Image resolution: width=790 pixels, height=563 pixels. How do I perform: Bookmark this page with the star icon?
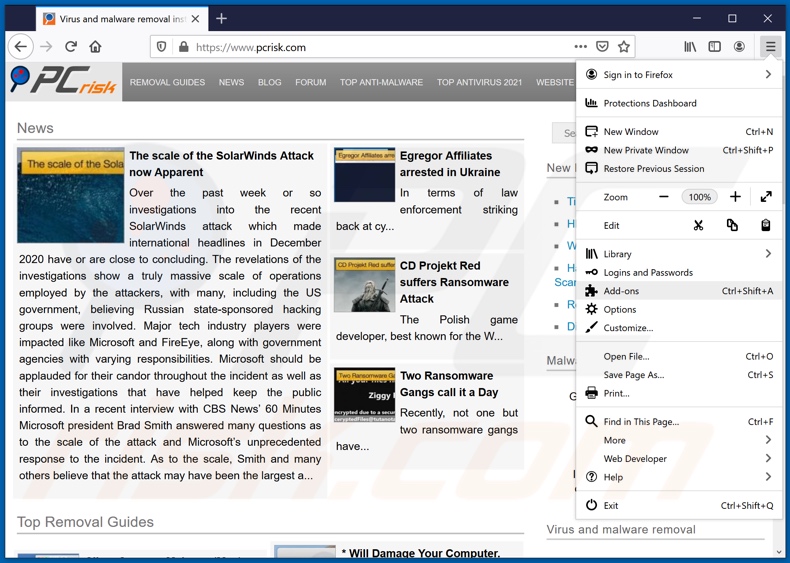coord(624,47)
